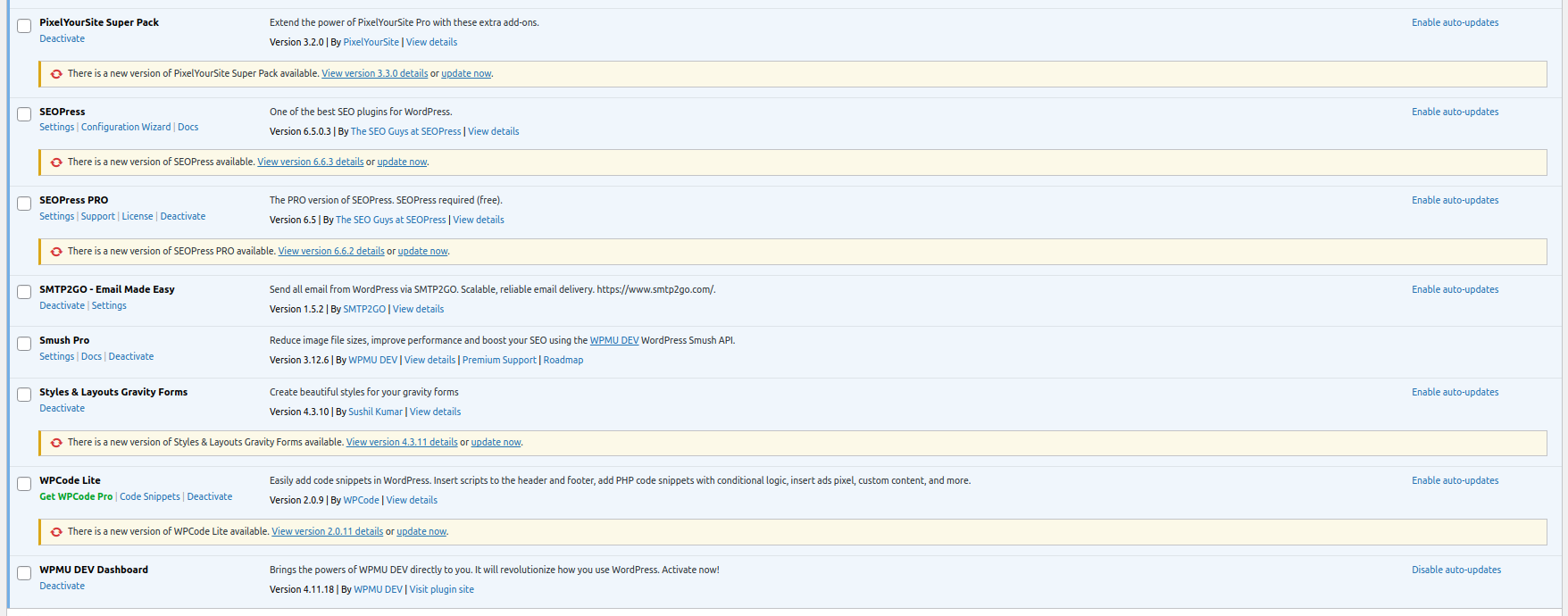
Task: Select SMTP2GO - Email Made Easy checkbox
Action: click(24, 293)
